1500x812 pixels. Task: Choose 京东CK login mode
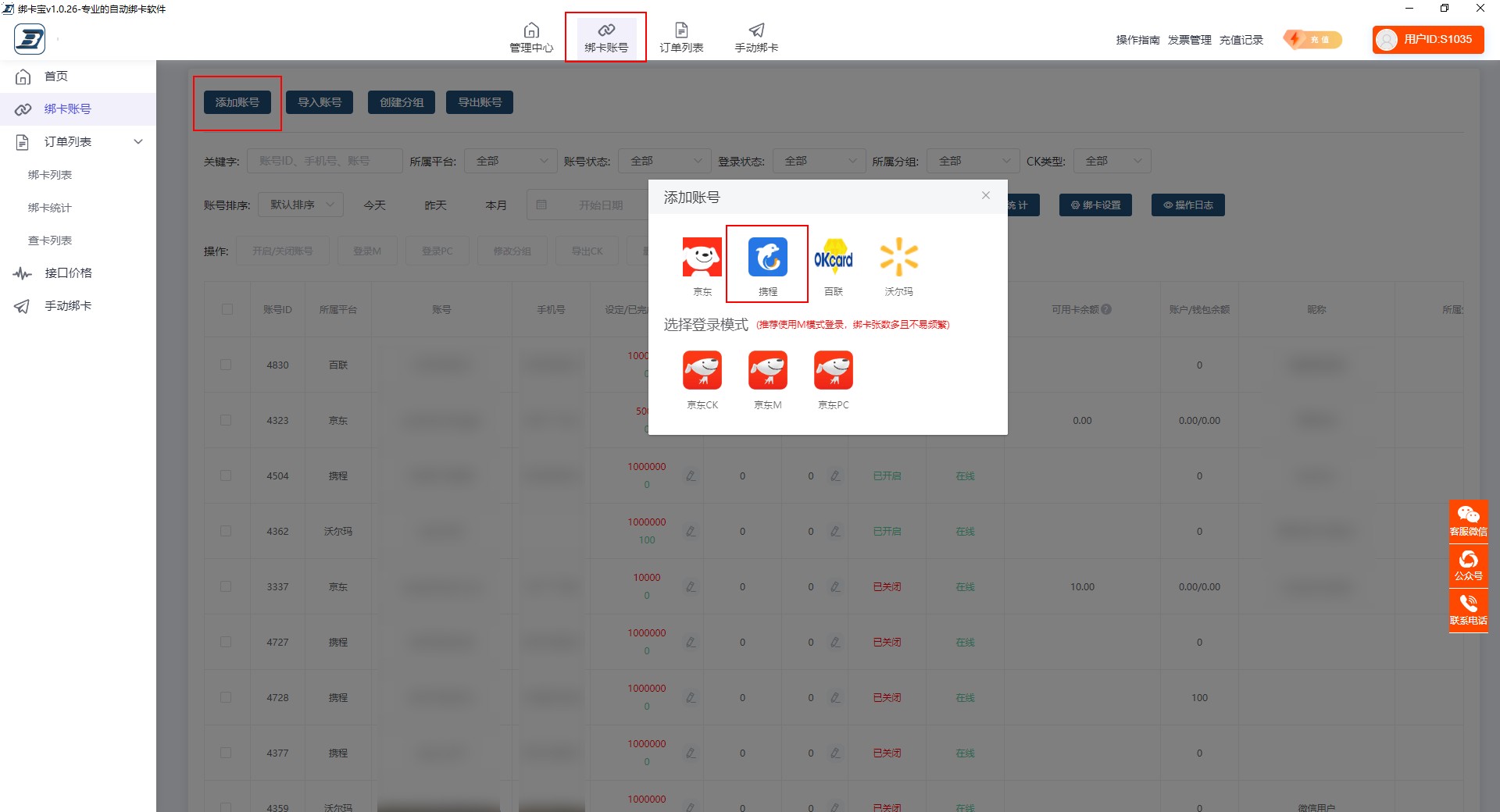point(702,370)
